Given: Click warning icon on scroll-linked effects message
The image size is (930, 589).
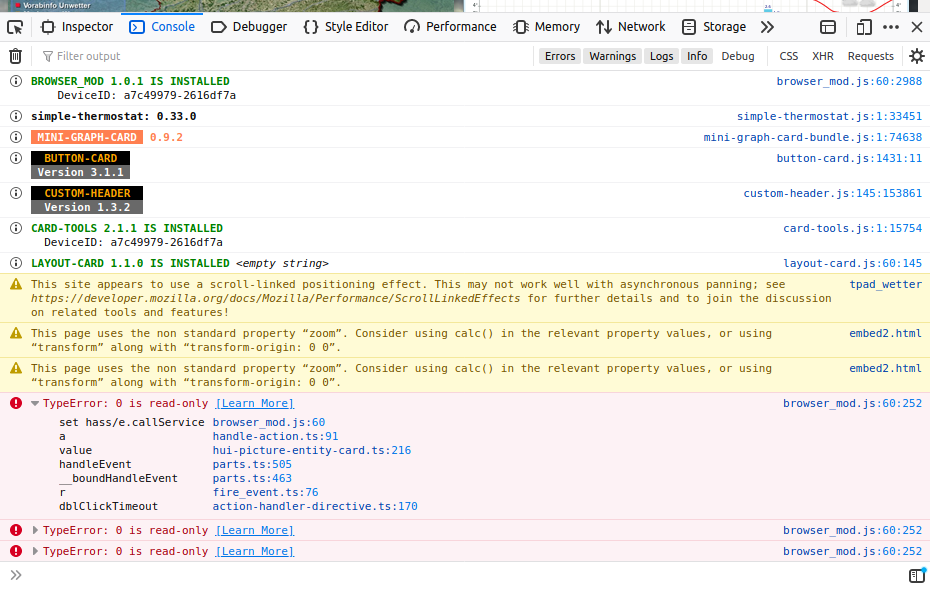Looking at the screenshot, I should [15, 283].
